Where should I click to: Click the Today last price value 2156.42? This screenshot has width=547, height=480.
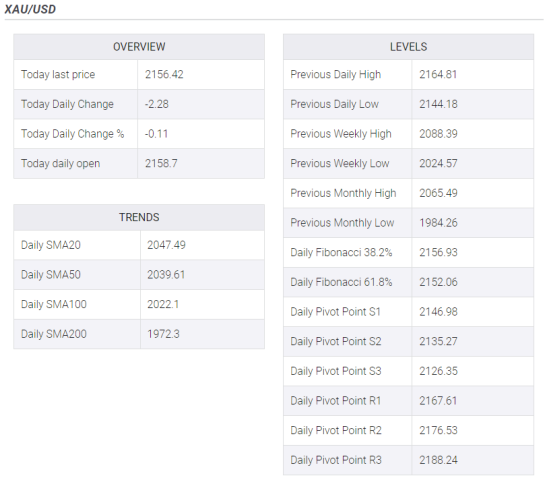pyautogui.click(x=164, y=74)
